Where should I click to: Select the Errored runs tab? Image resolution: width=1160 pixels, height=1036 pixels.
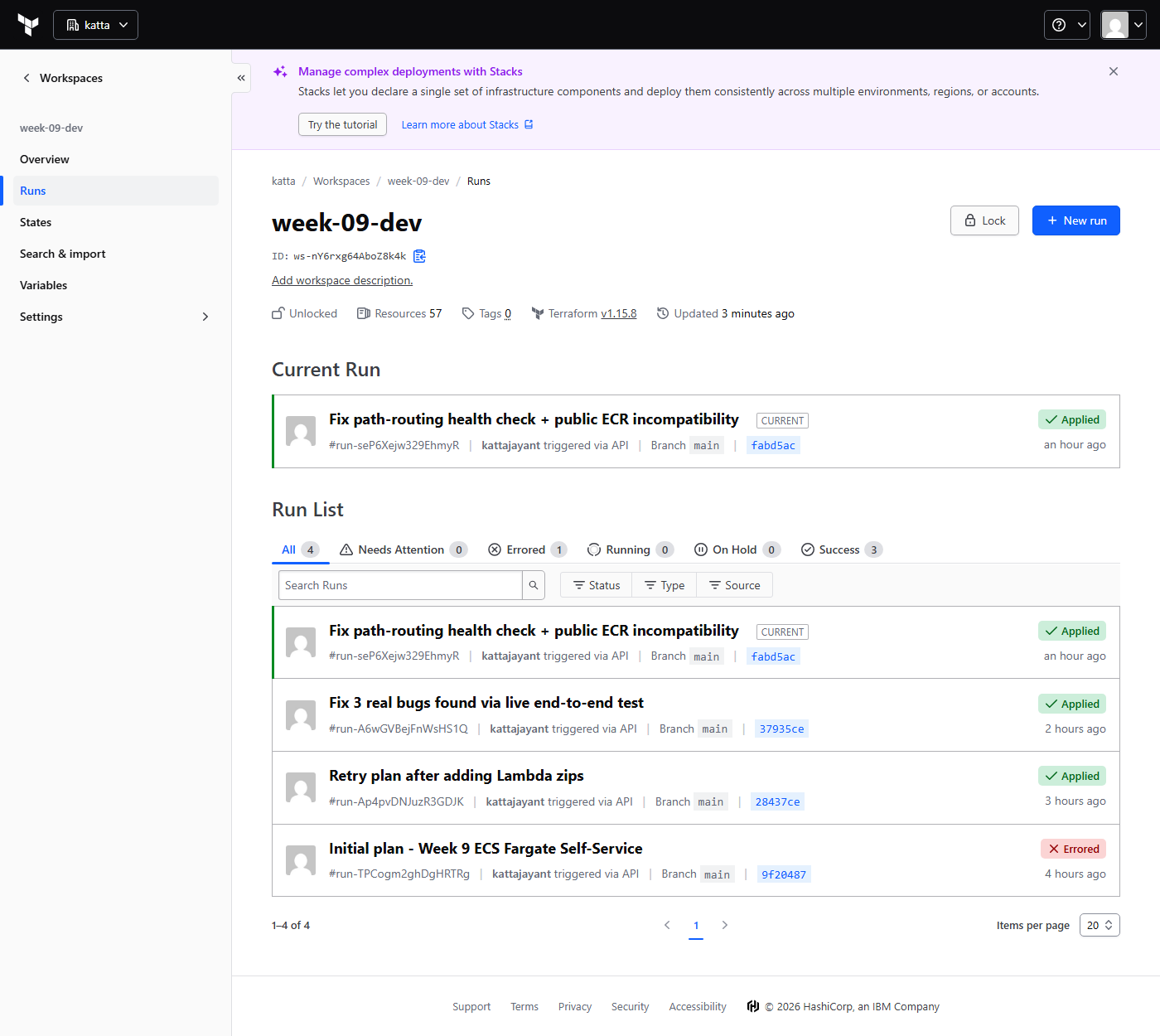527,549
